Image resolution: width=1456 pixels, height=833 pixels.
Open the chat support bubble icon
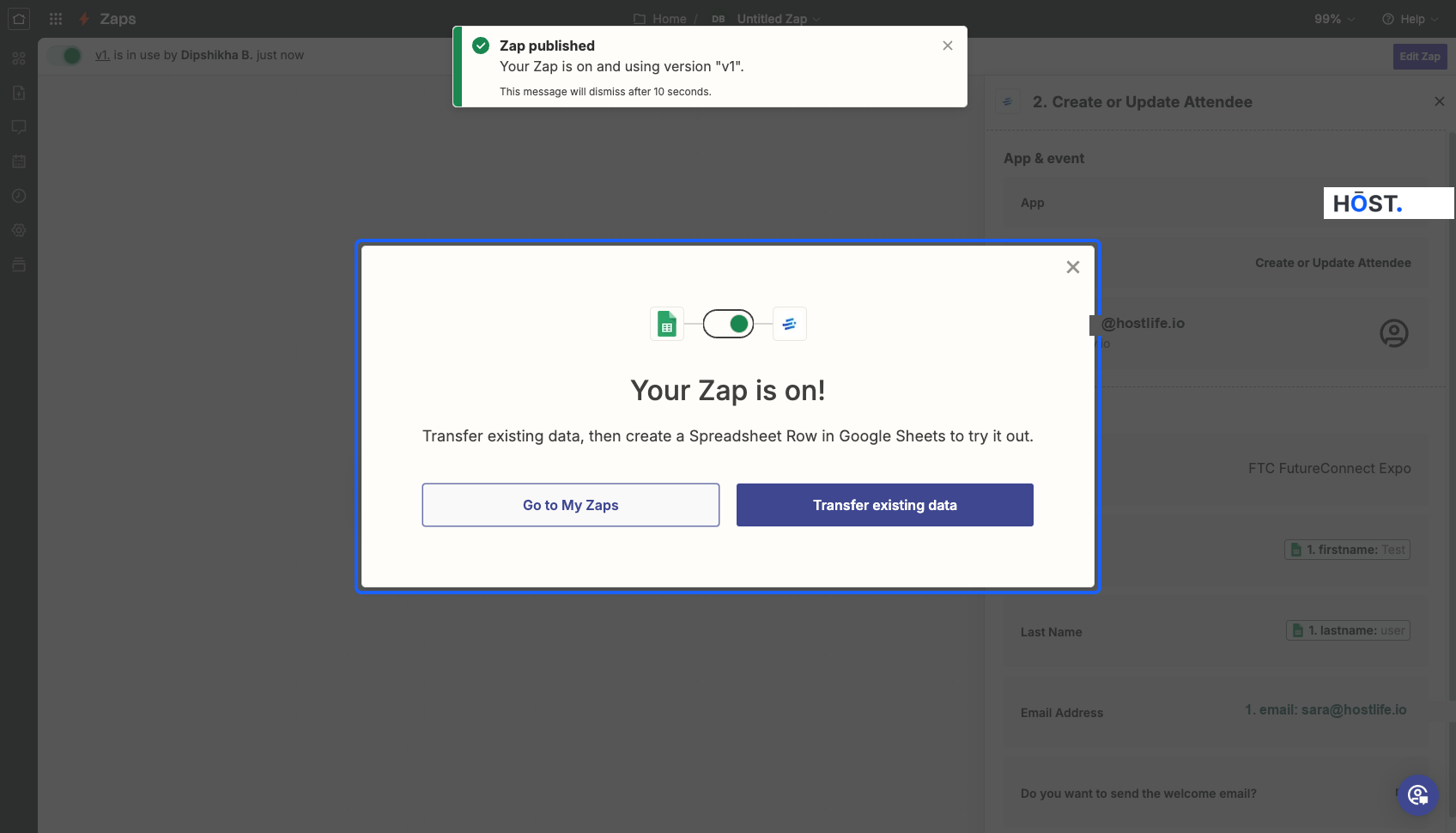[1418, 795]
